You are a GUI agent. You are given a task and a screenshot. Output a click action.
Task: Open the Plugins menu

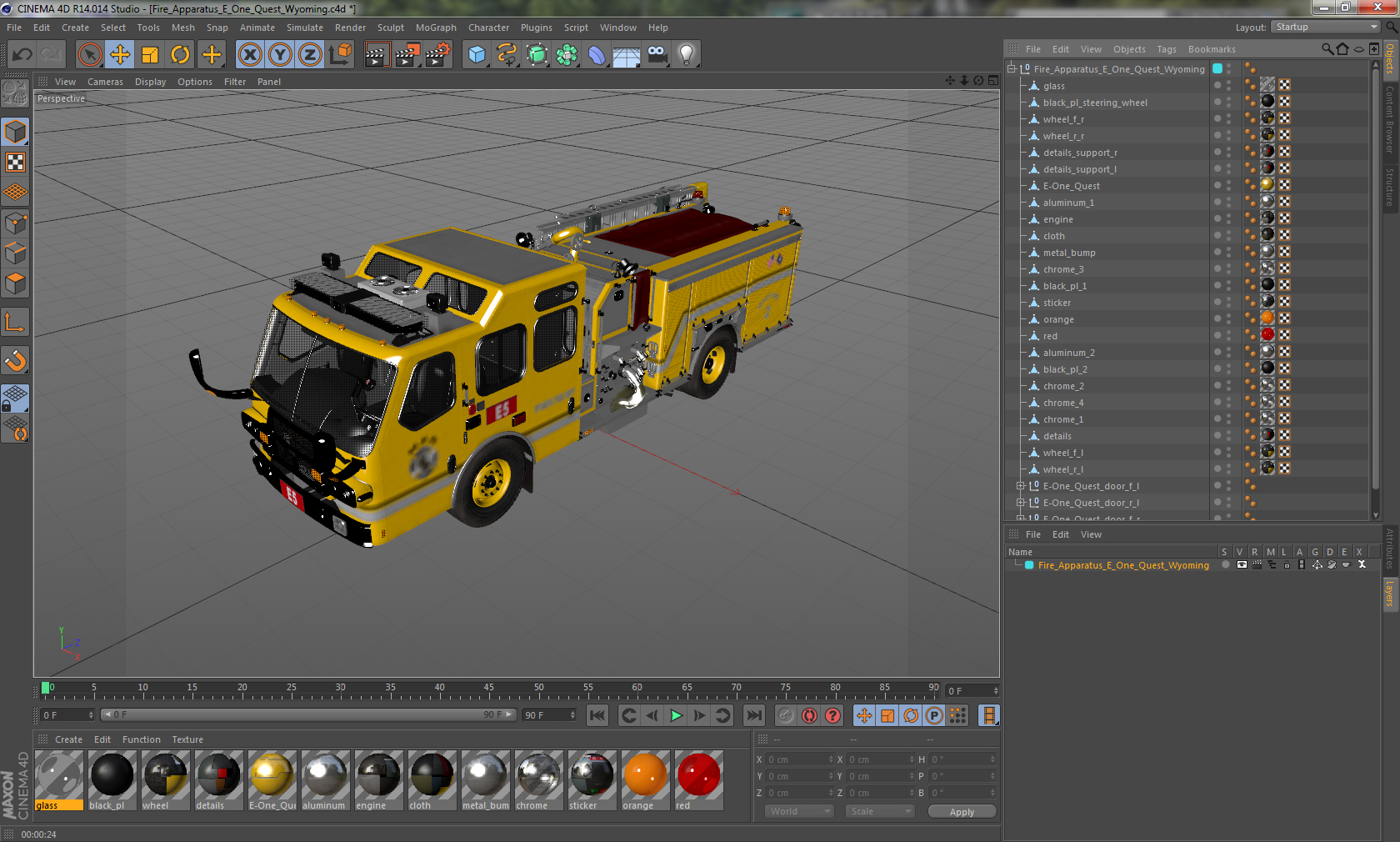536,28
